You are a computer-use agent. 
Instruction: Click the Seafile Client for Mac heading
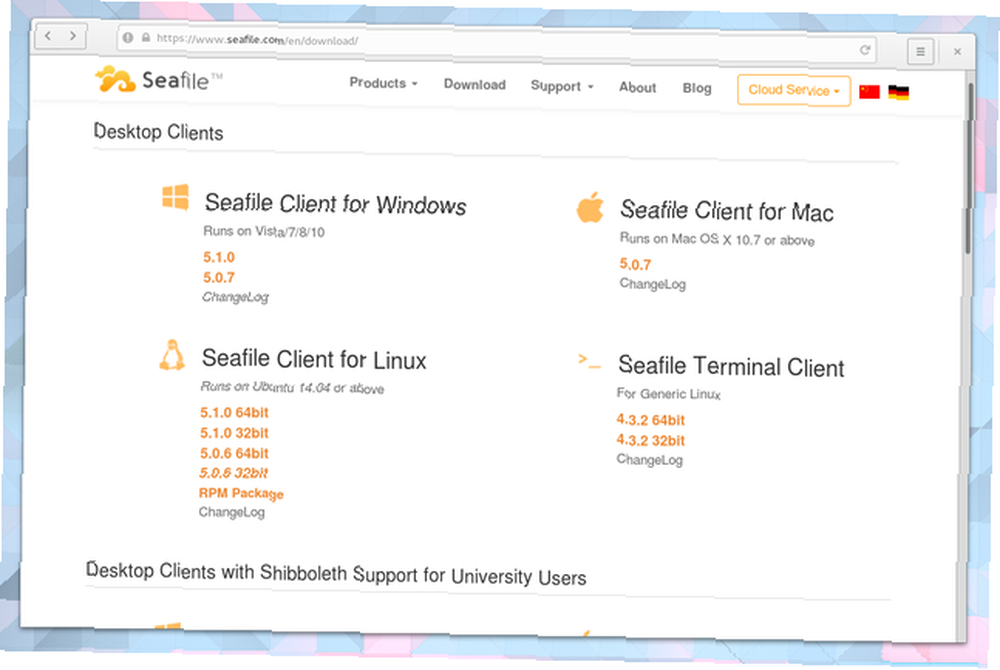point(727,211)
